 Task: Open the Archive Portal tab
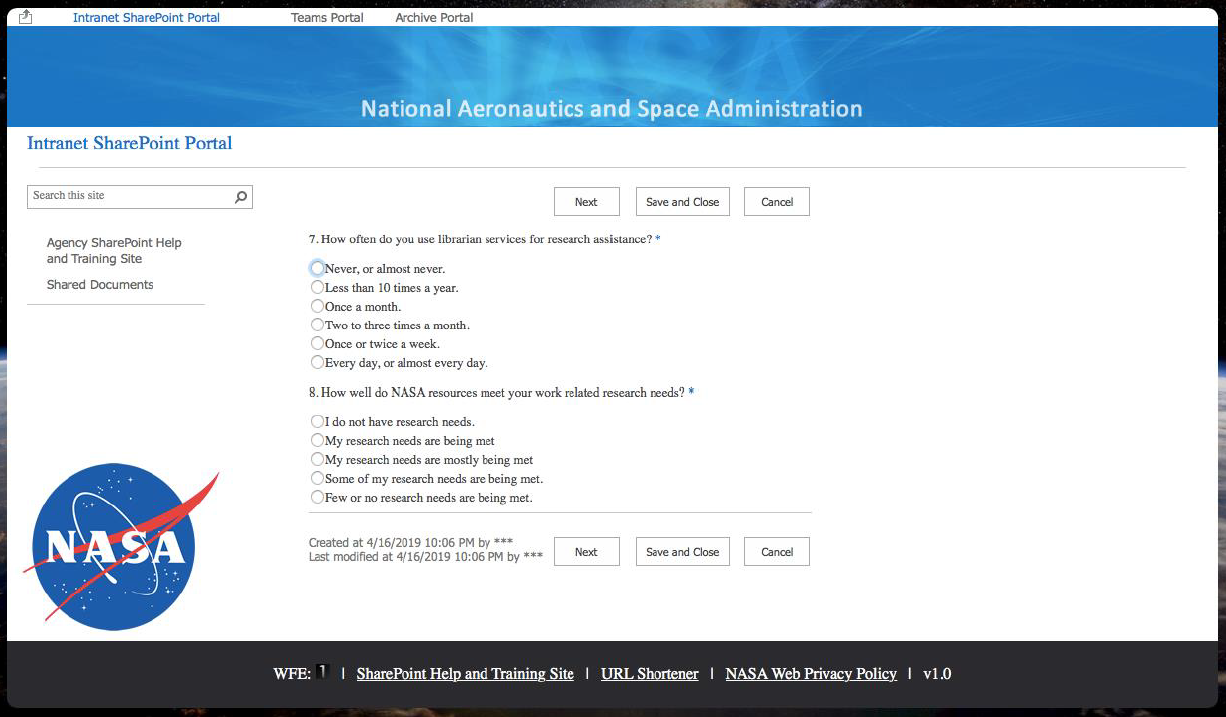pos(434,18)
